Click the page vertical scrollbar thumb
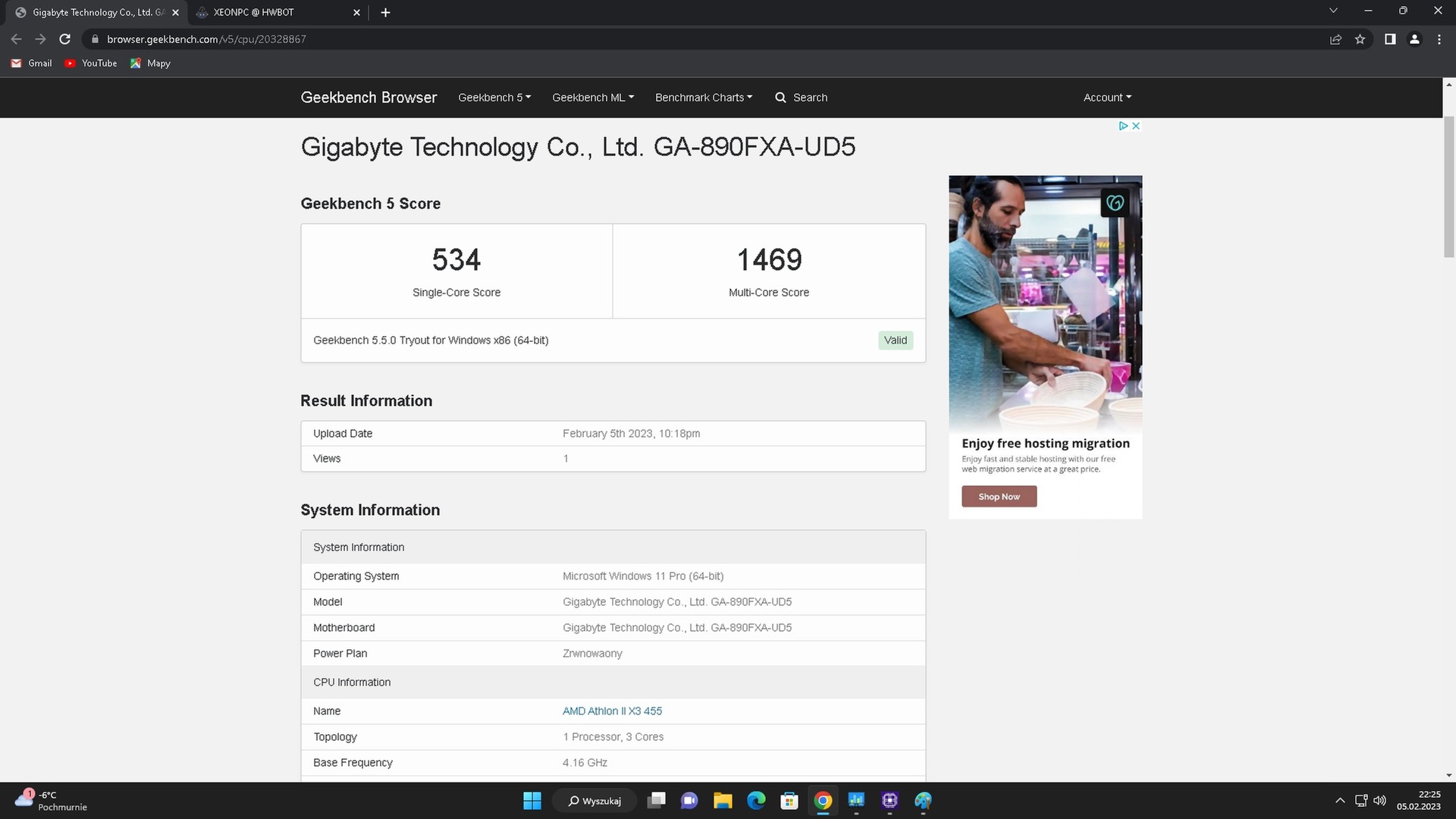Viewport: 1456px width, 819px height. pos(1449,187)
